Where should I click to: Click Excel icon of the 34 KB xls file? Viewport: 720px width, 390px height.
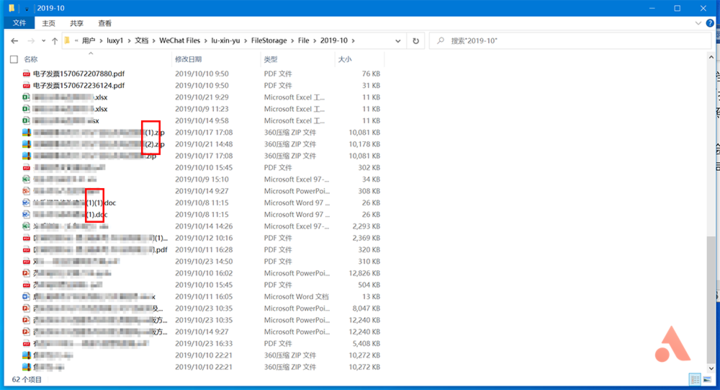click(26, 179)
